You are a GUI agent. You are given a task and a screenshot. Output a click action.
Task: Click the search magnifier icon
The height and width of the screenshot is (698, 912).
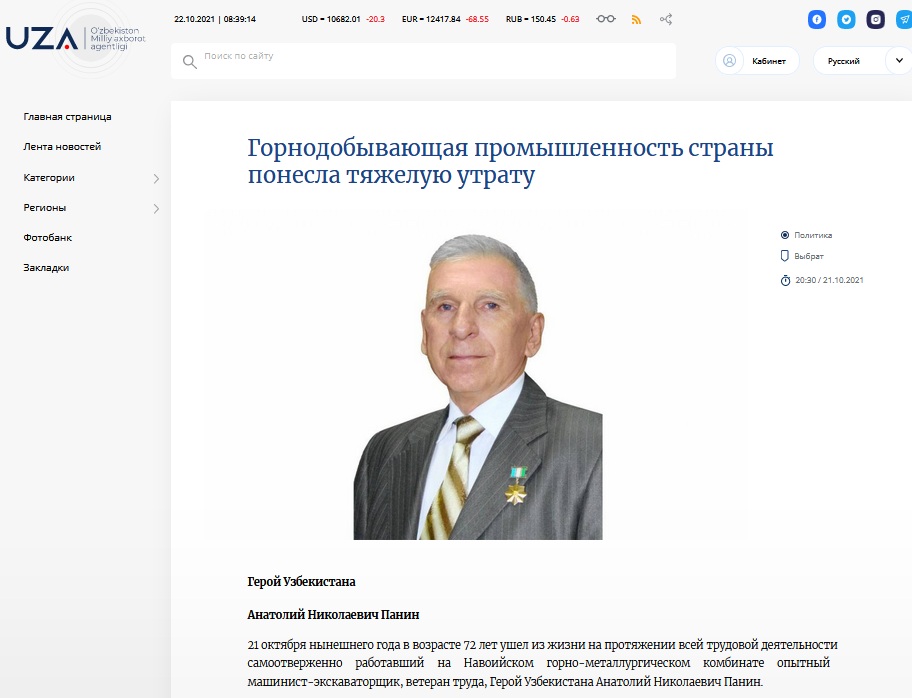tap(190, 62)
